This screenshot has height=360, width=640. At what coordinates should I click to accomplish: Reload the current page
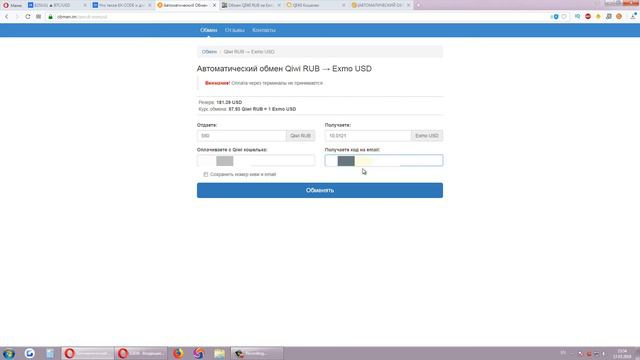[27, 17]
